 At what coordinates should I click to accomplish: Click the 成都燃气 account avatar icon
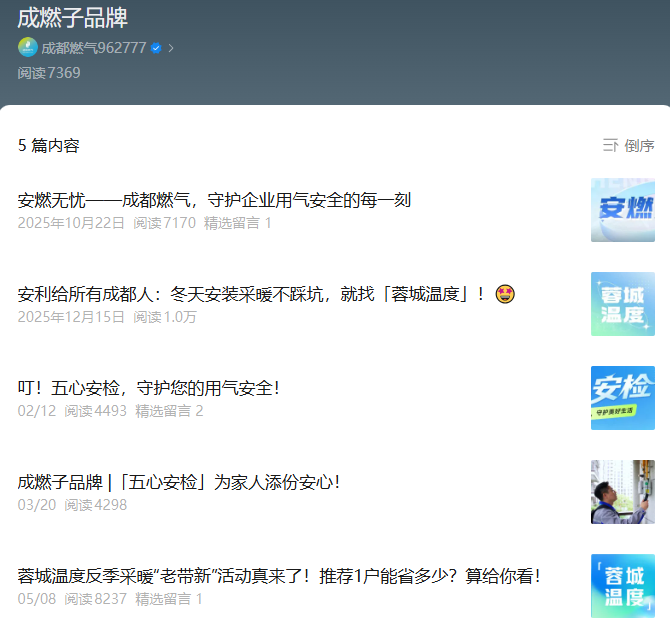tap(28, 47)
